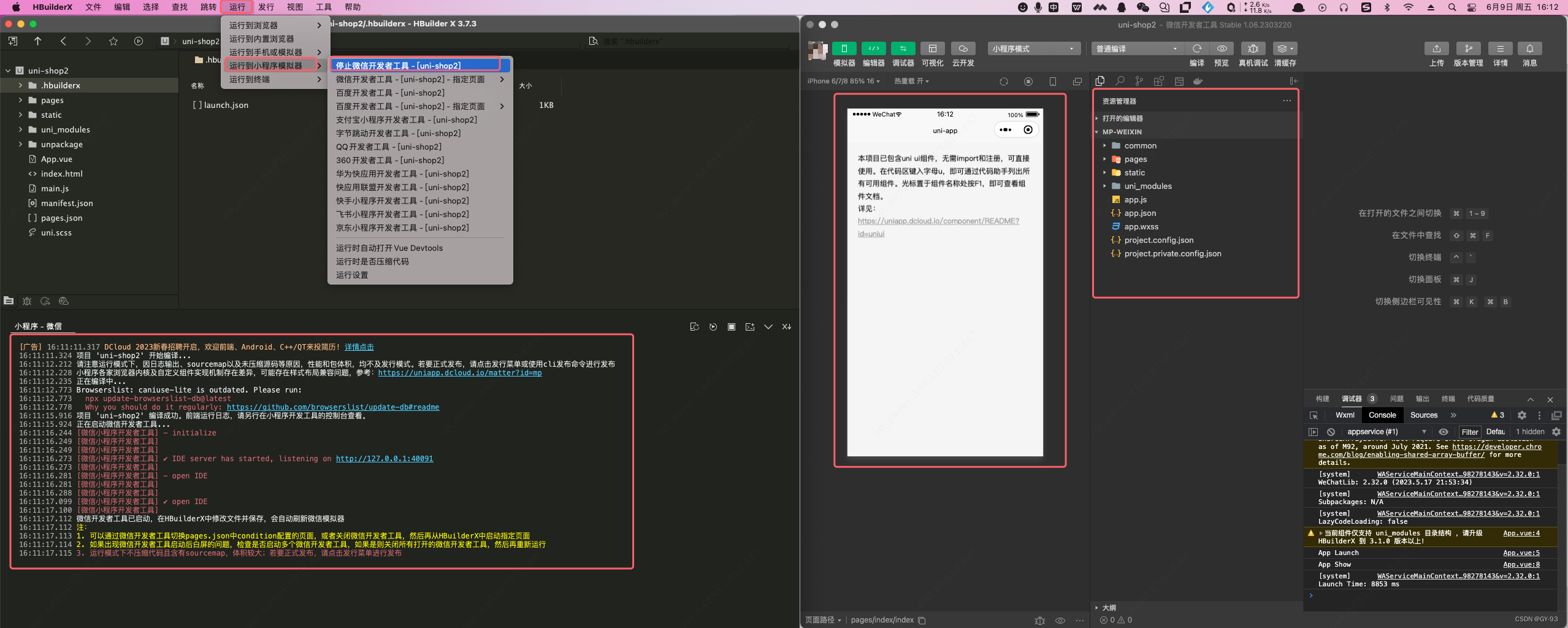The width and height of the screenshot is (1568, 628).
Task: Collapse the debugger panel with the up chevron
Action: click(1530, 399)
